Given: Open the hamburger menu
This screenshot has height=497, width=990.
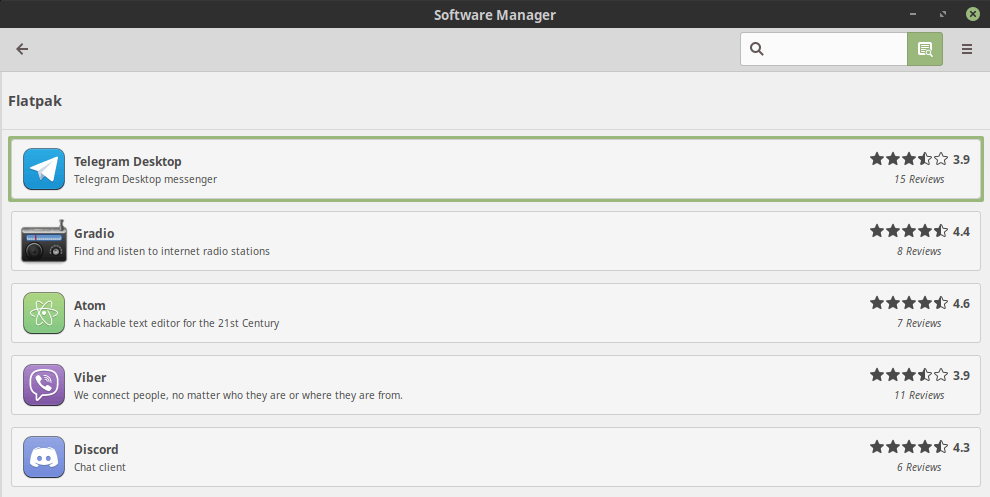Looking at the screenshot, I should pyautogui.click(x=967, y=49).
